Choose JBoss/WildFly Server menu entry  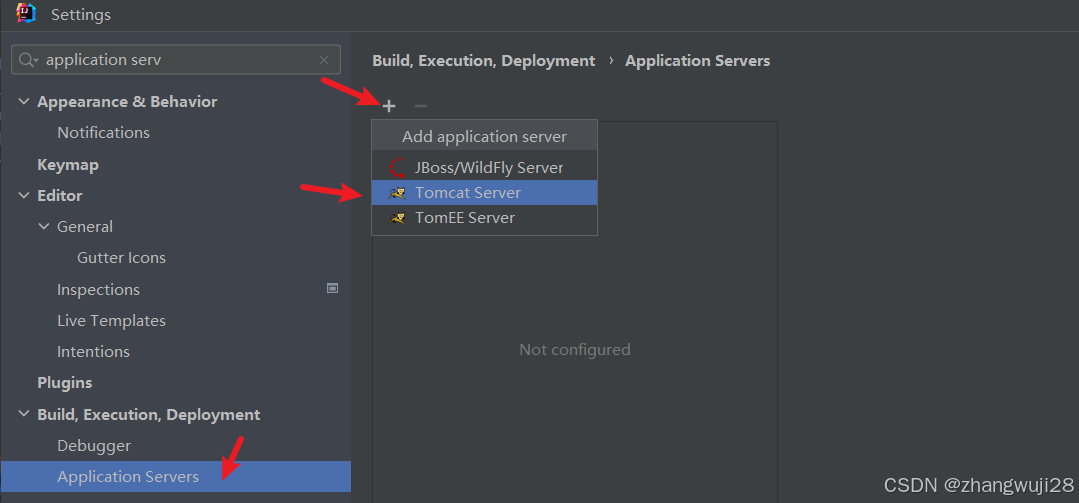pyautogui.click(x=489, y=168)
